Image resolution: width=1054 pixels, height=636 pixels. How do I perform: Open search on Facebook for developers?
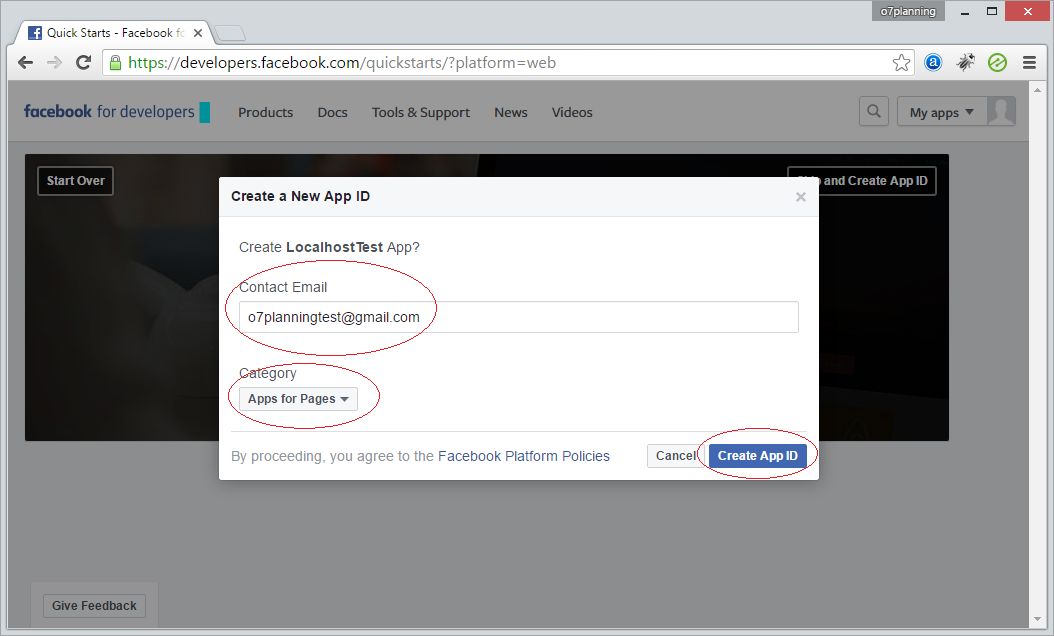point(874,112)
